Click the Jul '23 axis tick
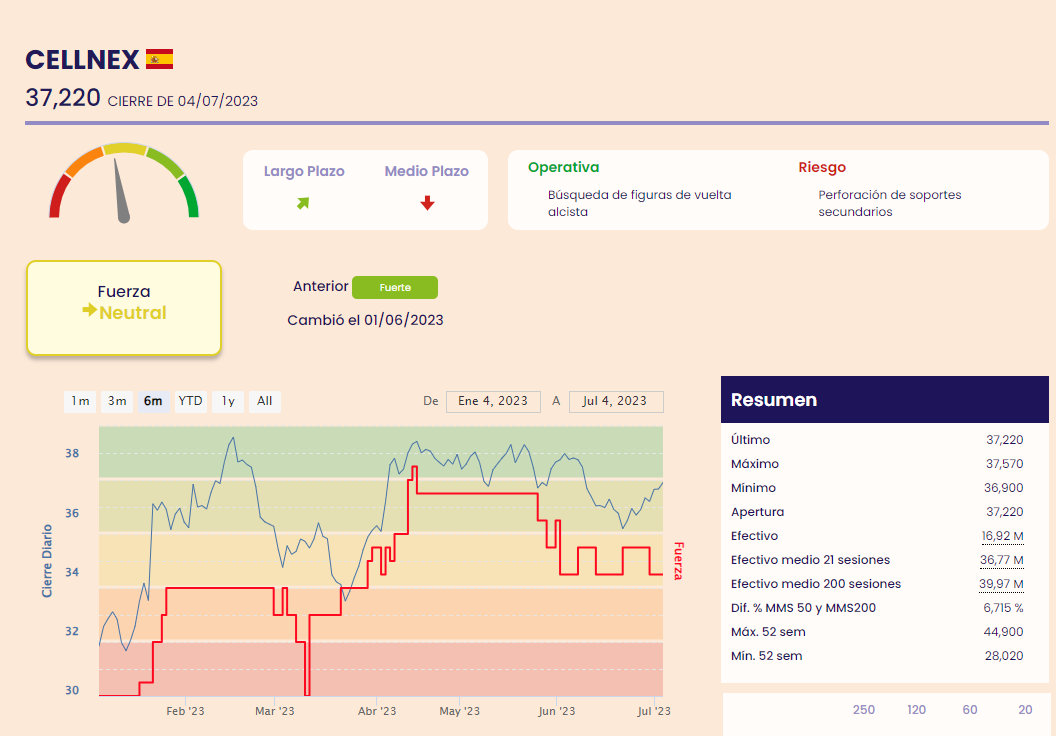1056x736 pixels. coord(654,711)
